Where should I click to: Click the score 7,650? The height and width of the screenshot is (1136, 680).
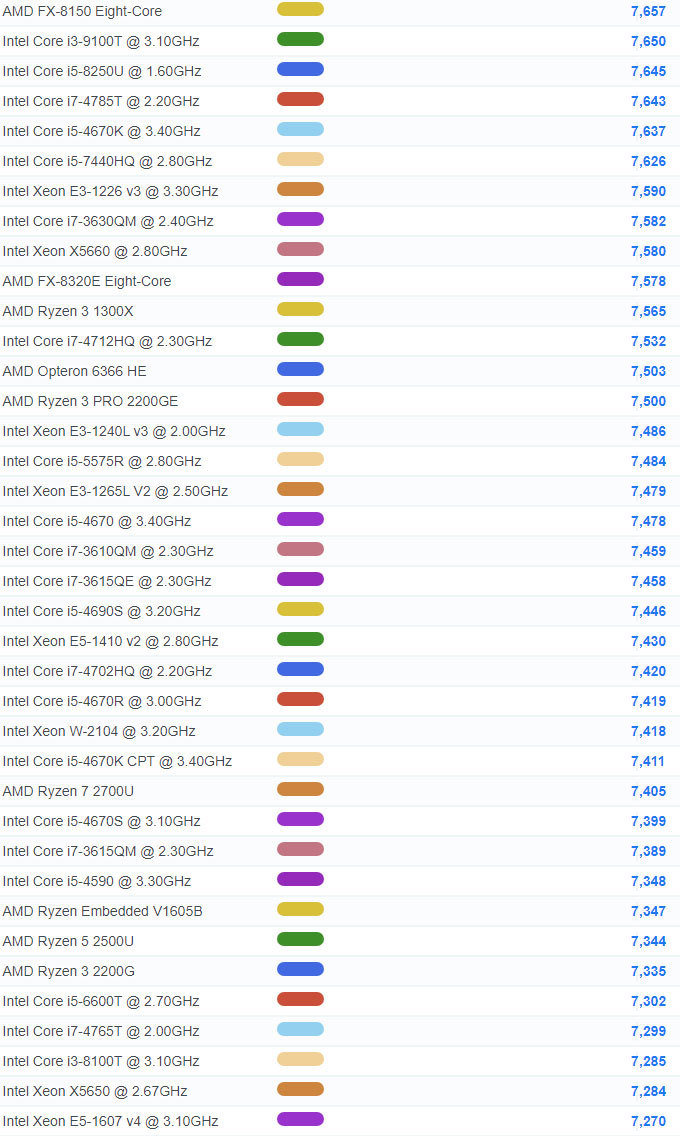click(648, 41)
